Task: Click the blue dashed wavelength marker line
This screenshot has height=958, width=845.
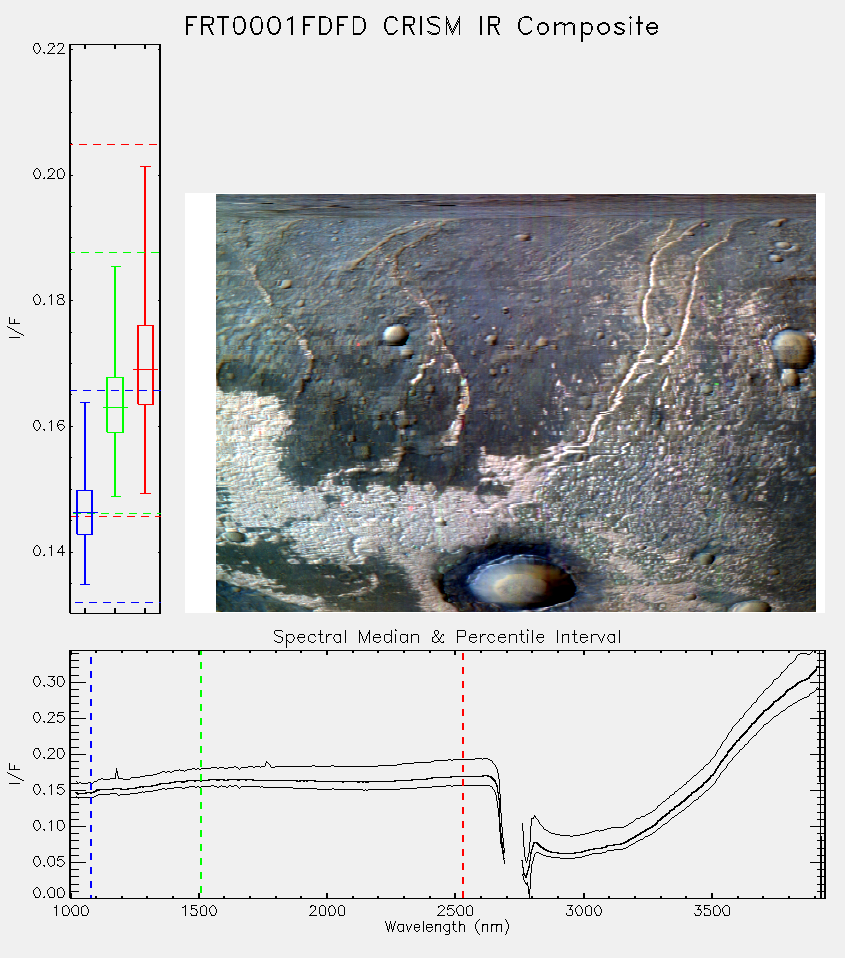Action: tap(91, 774)
